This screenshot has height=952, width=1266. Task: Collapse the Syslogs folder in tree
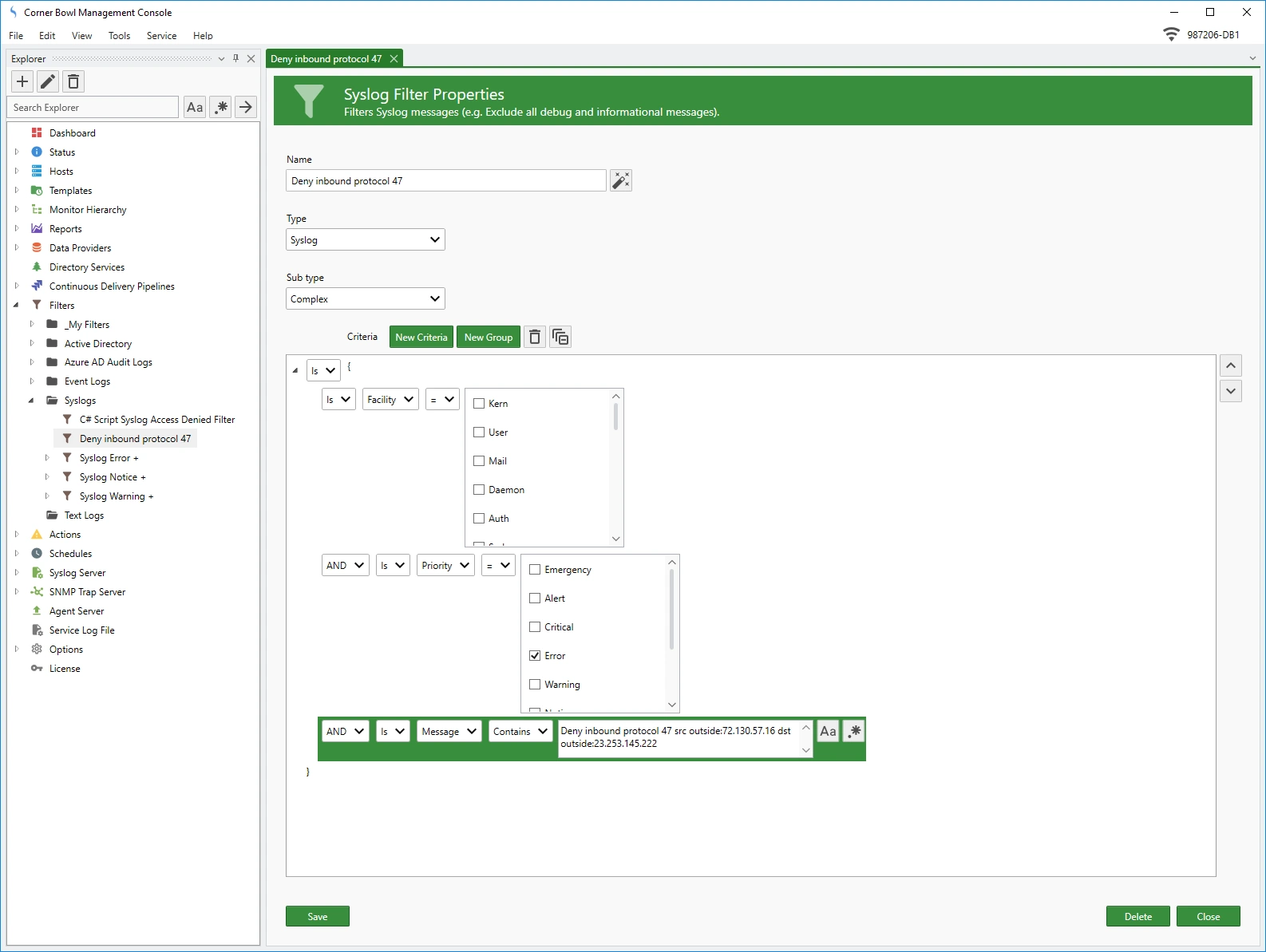point(31,401)
